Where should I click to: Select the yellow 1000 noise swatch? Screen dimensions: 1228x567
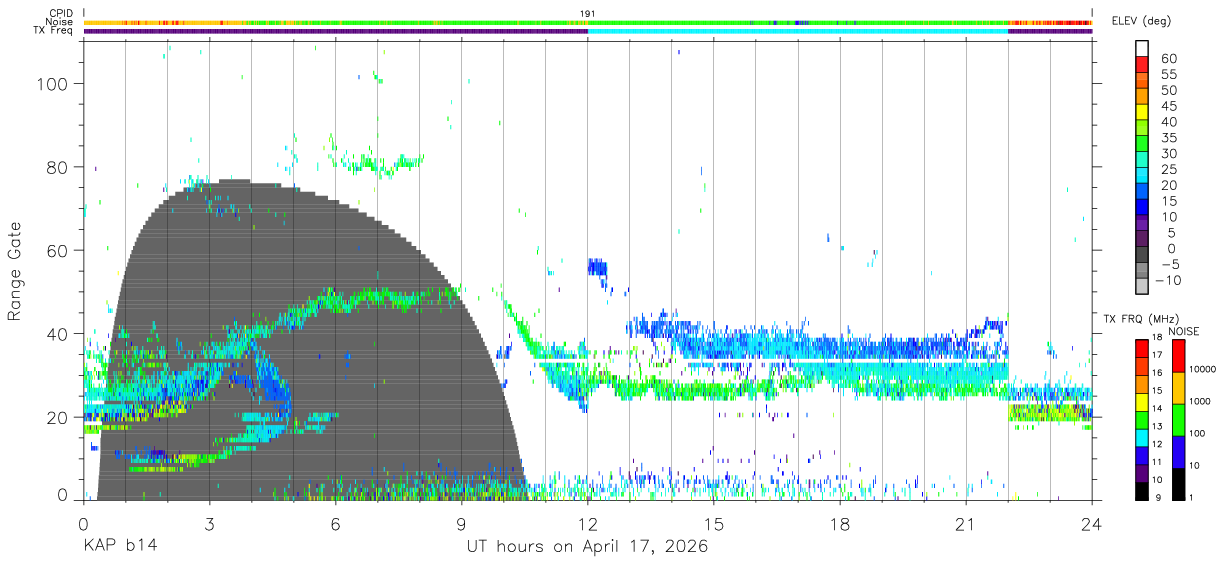1179,388
